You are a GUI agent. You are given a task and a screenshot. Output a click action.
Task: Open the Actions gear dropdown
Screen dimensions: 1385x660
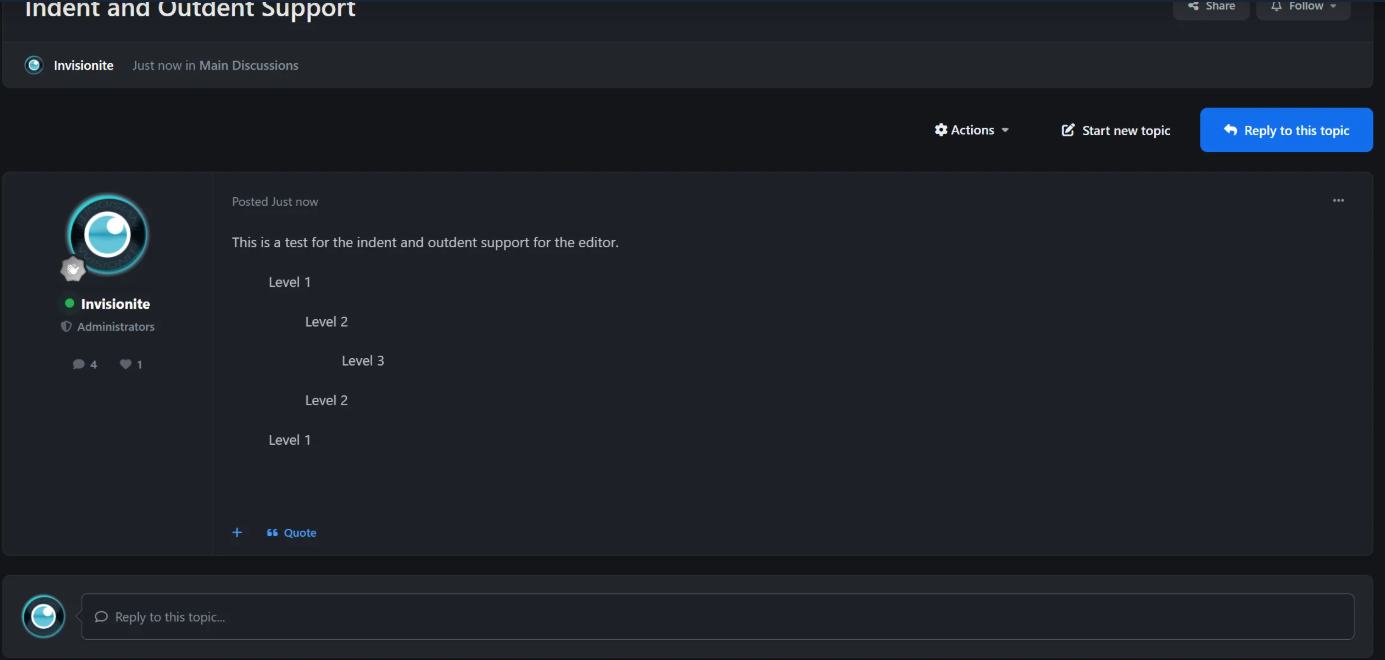click(972, 130)
